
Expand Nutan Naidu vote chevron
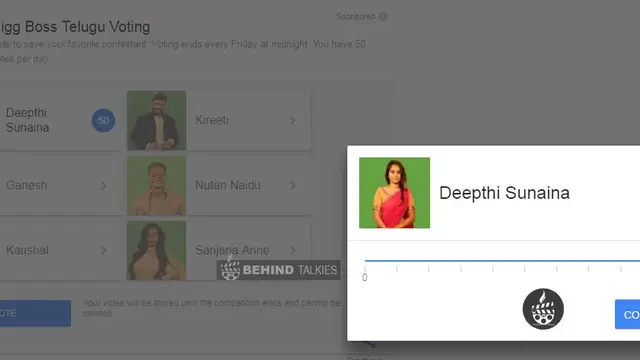[293, 185]
